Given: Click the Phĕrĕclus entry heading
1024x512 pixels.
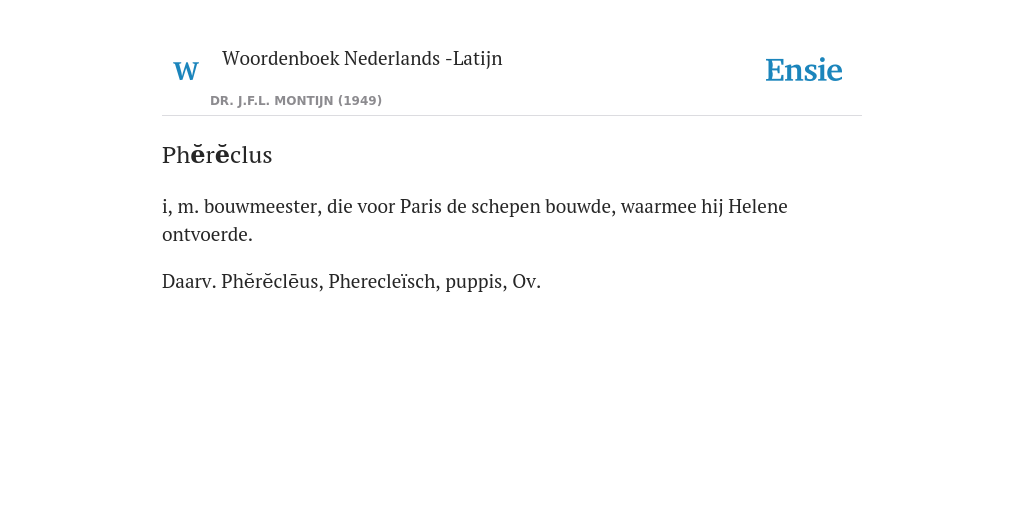Looking at the screenshot, I should point(217,155).
